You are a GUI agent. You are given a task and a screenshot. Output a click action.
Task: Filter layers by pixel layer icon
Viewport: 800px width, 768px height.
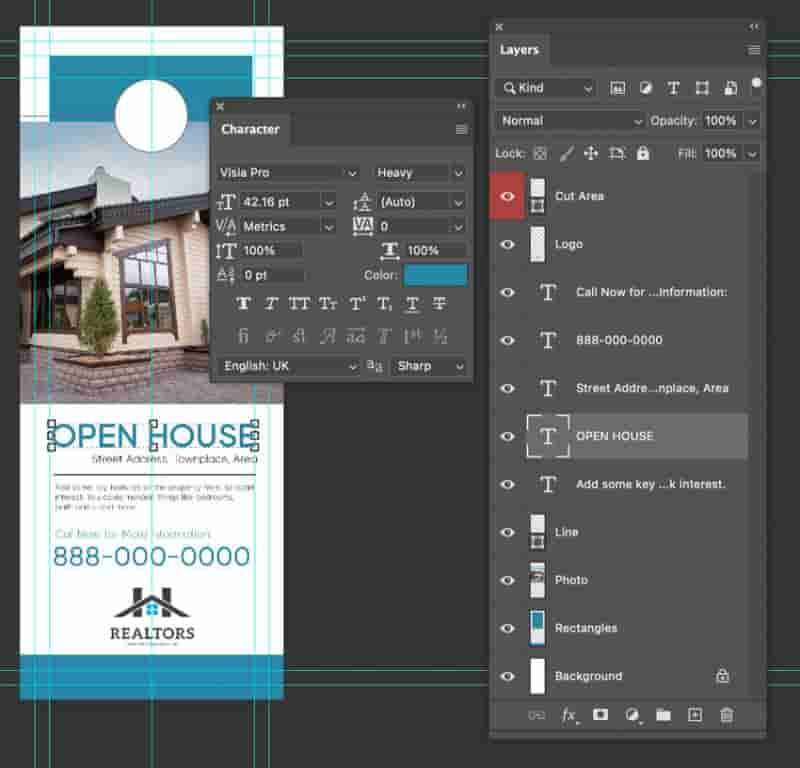click(x=617, y=88)
